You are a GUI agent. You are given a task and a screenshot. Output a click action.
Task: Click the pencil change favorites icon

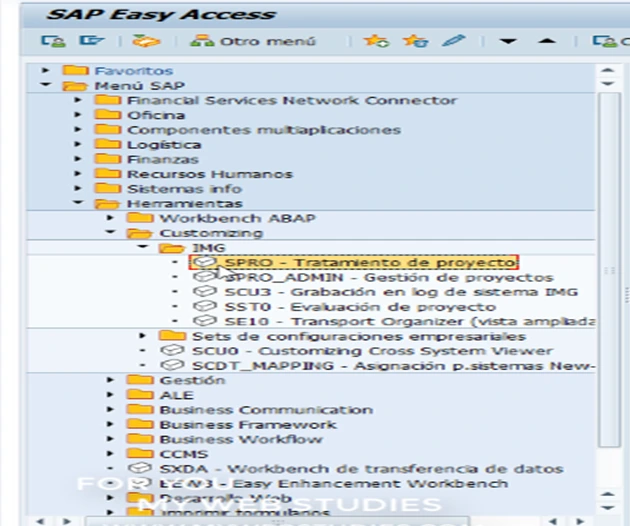click(454, 41)
